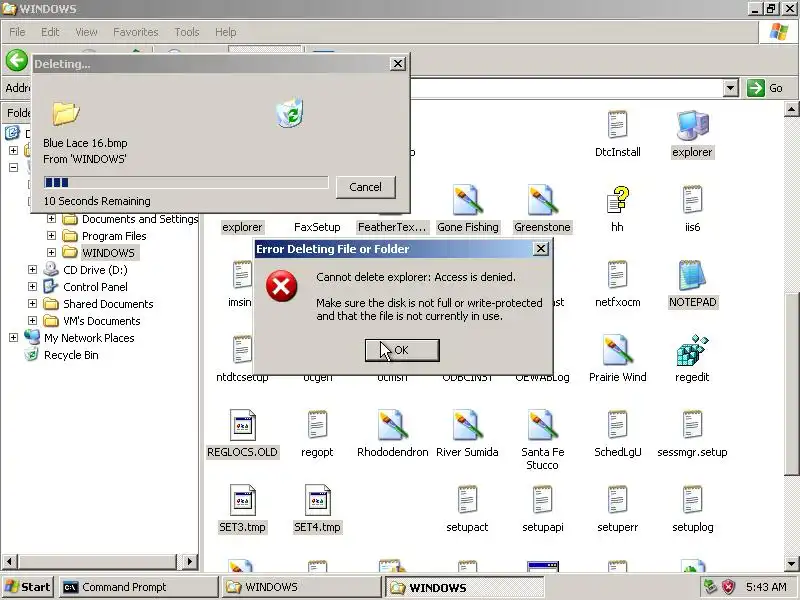Select the NOTEPAD application icon
Screen dimensions: 800x600
[692, 274]
